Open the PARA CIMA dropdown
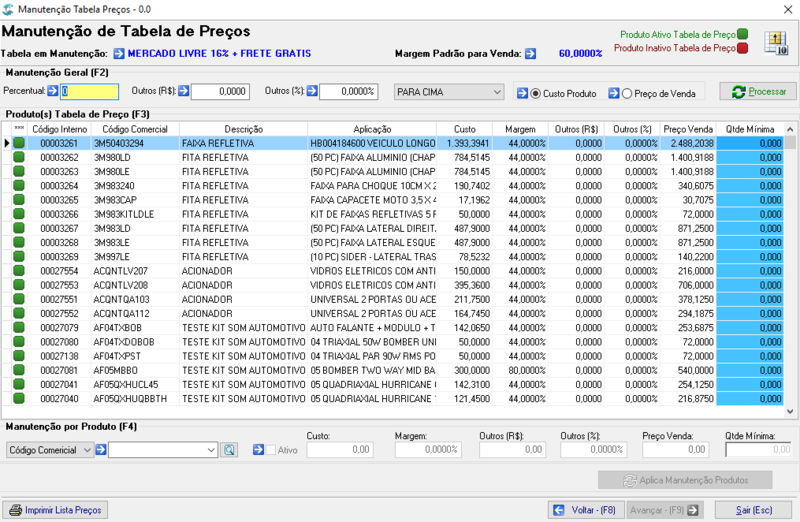Viewport: 800px width, 522px height. tap(449, 92)
